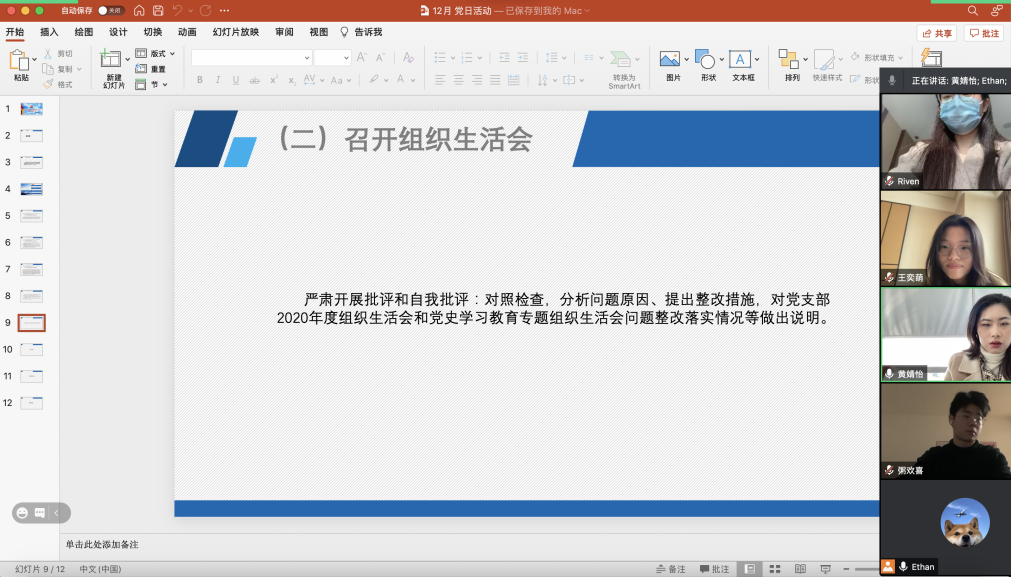Toggle comments pane with status bar 批注
Image resolution: width=1011 pixels, height=577 pixels.
click(x=714, y=569)
